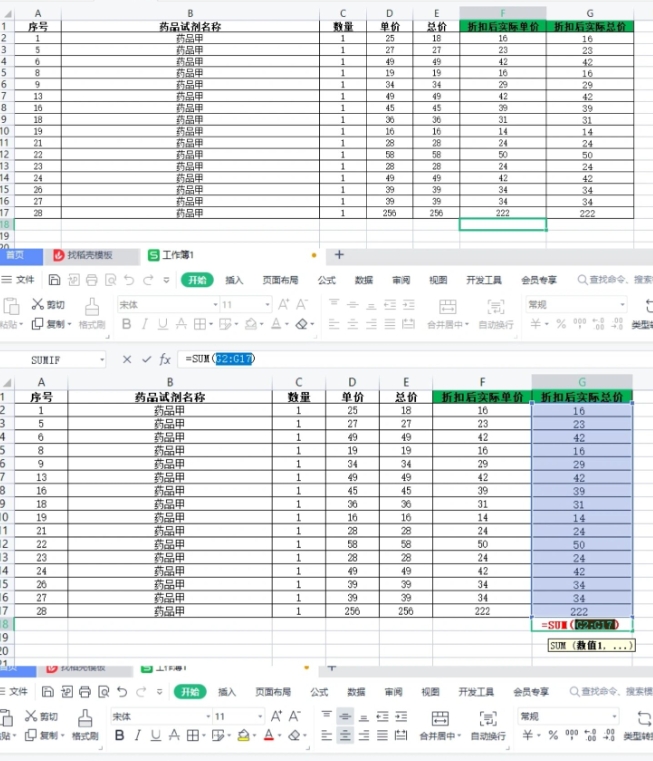Switch to the 公式 tab in the bottom ribbon

click(319, 692)
